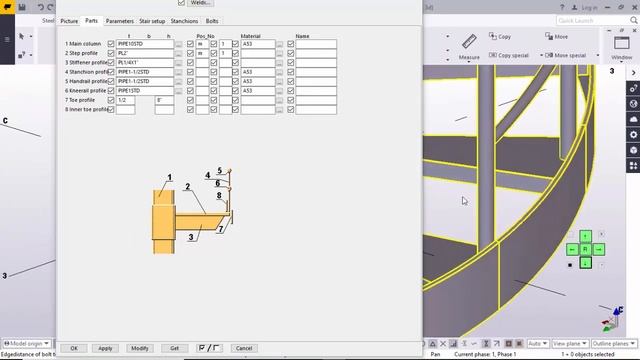
Task: Open the Window ribbon icon
Action: point(622,43)
